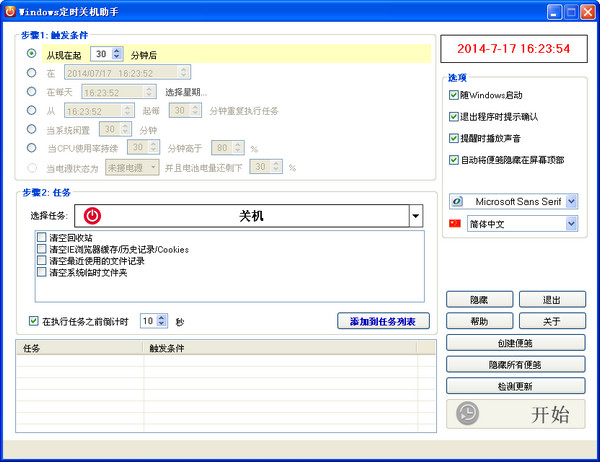Check 清空回收站 checkbox
The image size is (600, 462).
click(41, 237)
